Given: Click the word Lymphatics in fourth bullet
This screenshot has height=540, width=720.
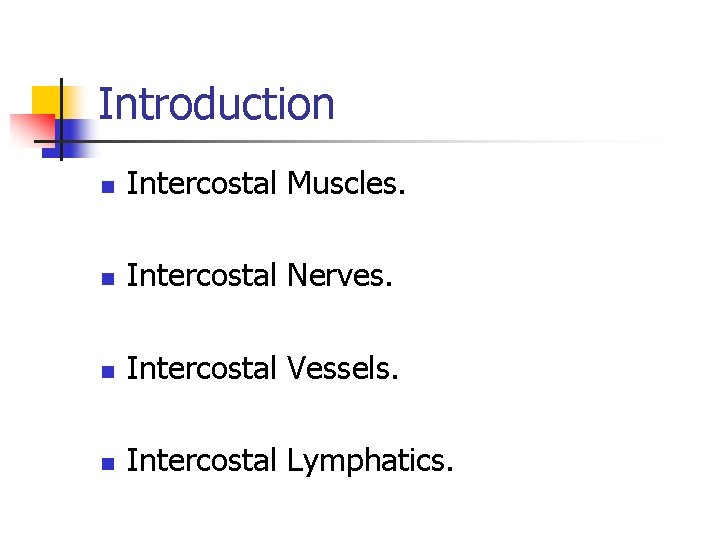Looking at the screenshot, I should tap(365, 461).
